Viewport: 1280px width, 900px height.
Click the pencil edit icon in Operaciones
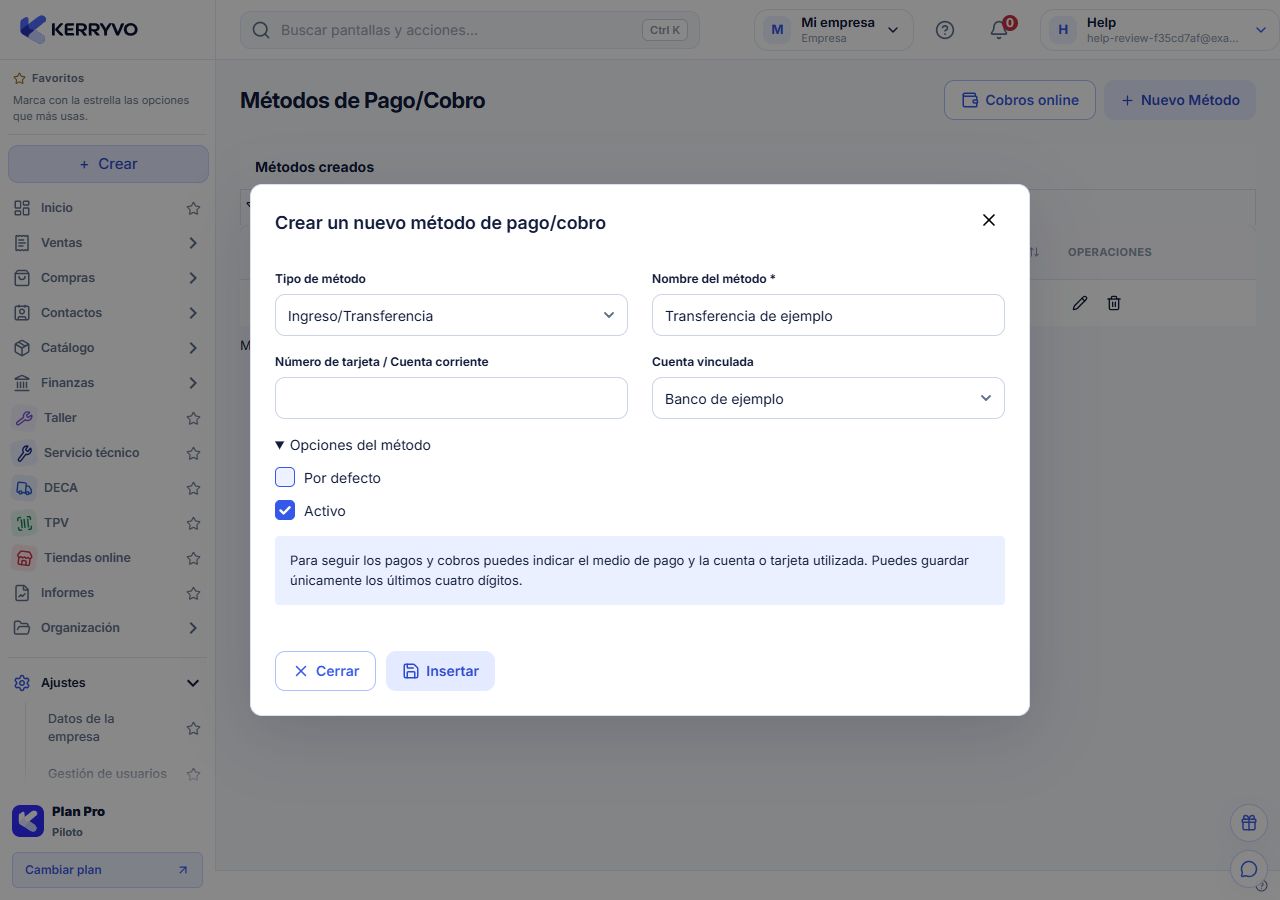click(x=1079, y=303)
